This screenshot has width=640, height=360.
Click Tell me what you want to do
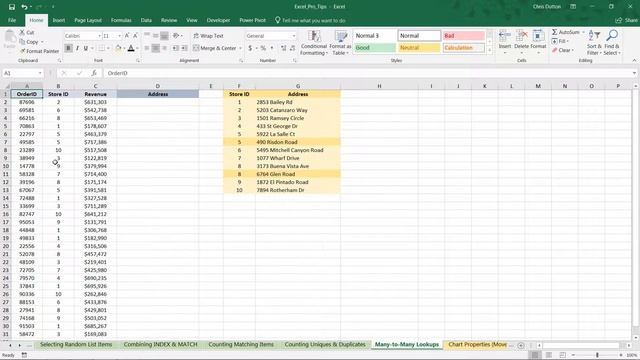[x=313, y=20]
